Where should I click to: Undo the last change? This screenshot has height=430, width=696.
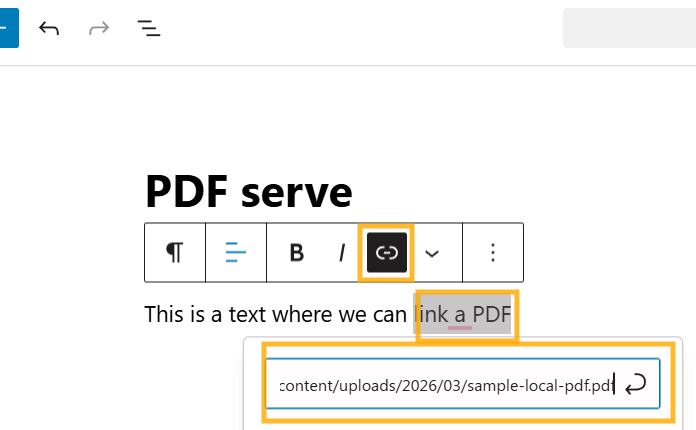click(49, 28)
